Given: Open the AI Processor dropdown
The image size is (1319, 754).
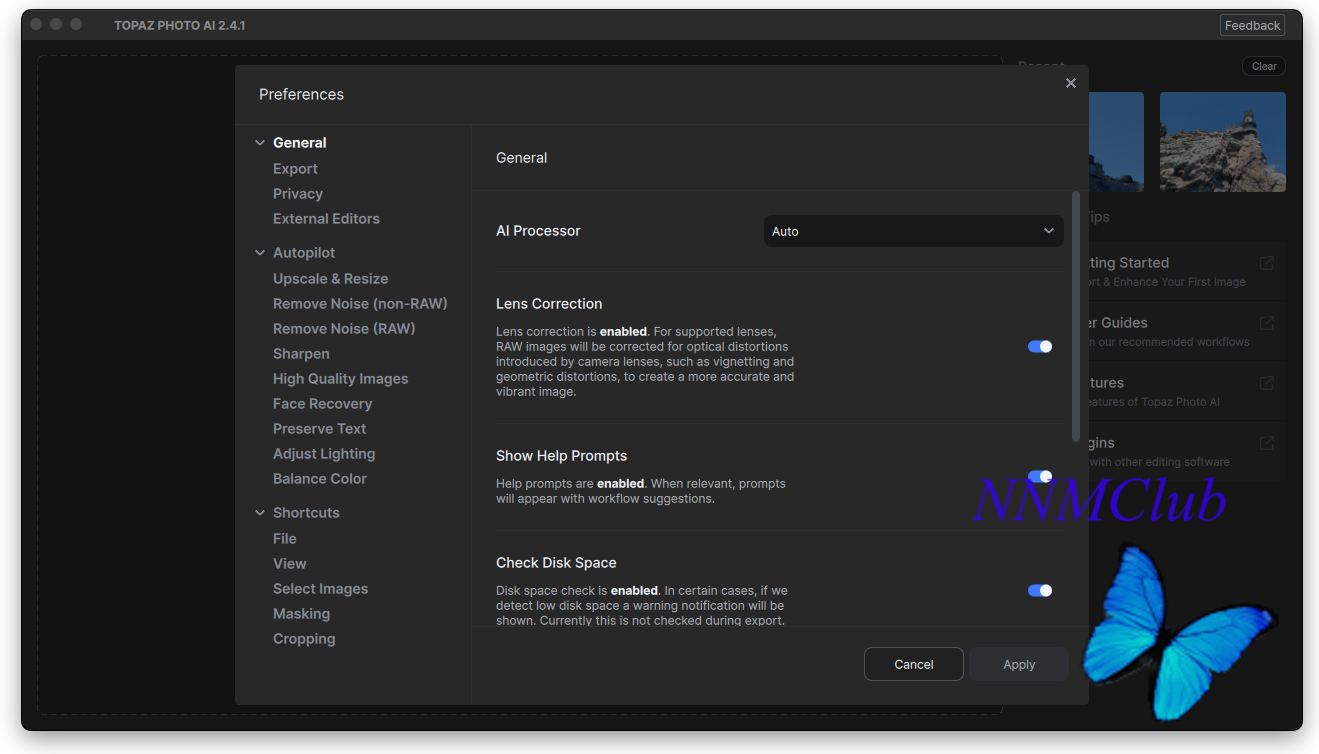Looking at the screenshot, I should (914, 231).
